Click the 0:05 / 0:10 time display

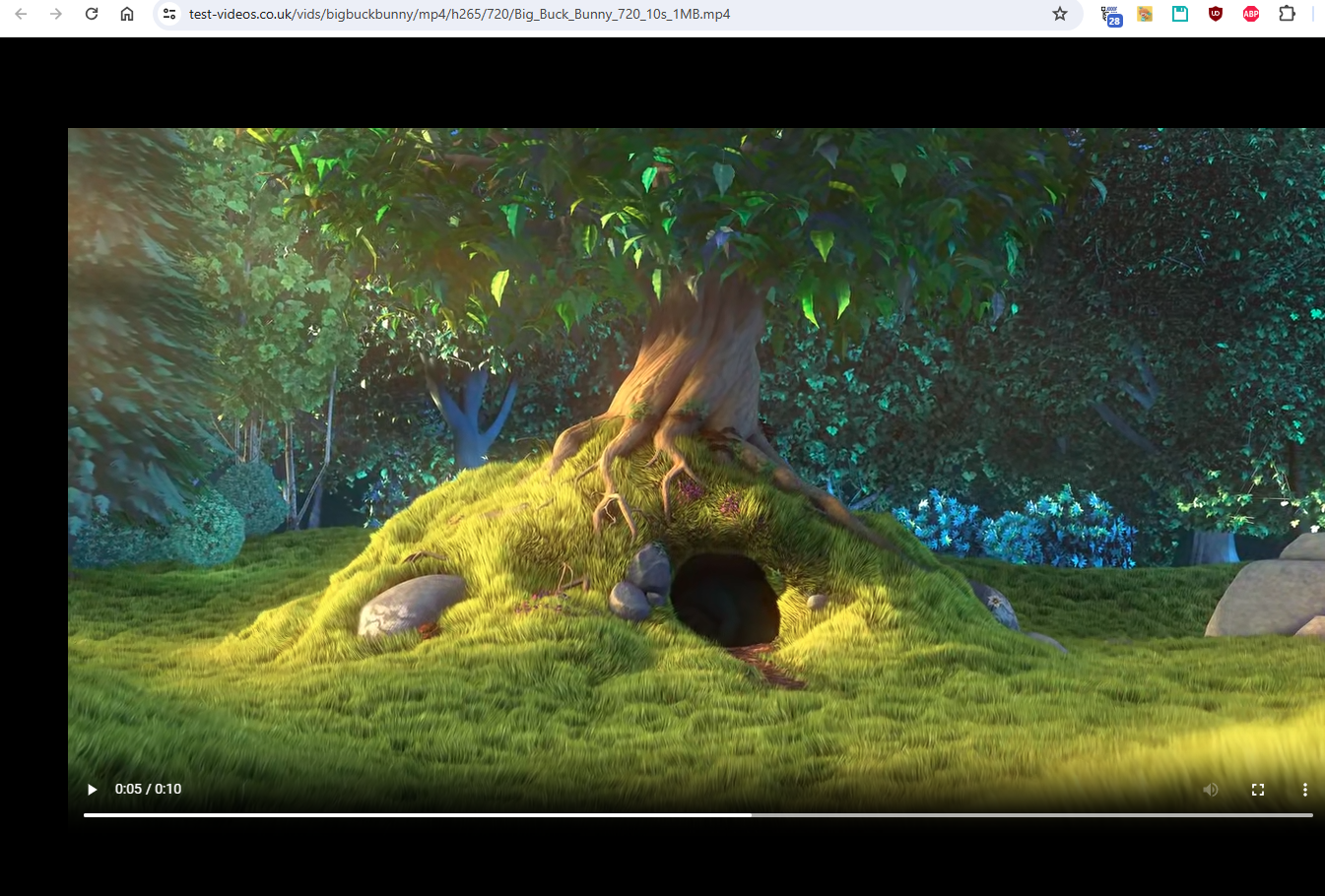[148, 789]
